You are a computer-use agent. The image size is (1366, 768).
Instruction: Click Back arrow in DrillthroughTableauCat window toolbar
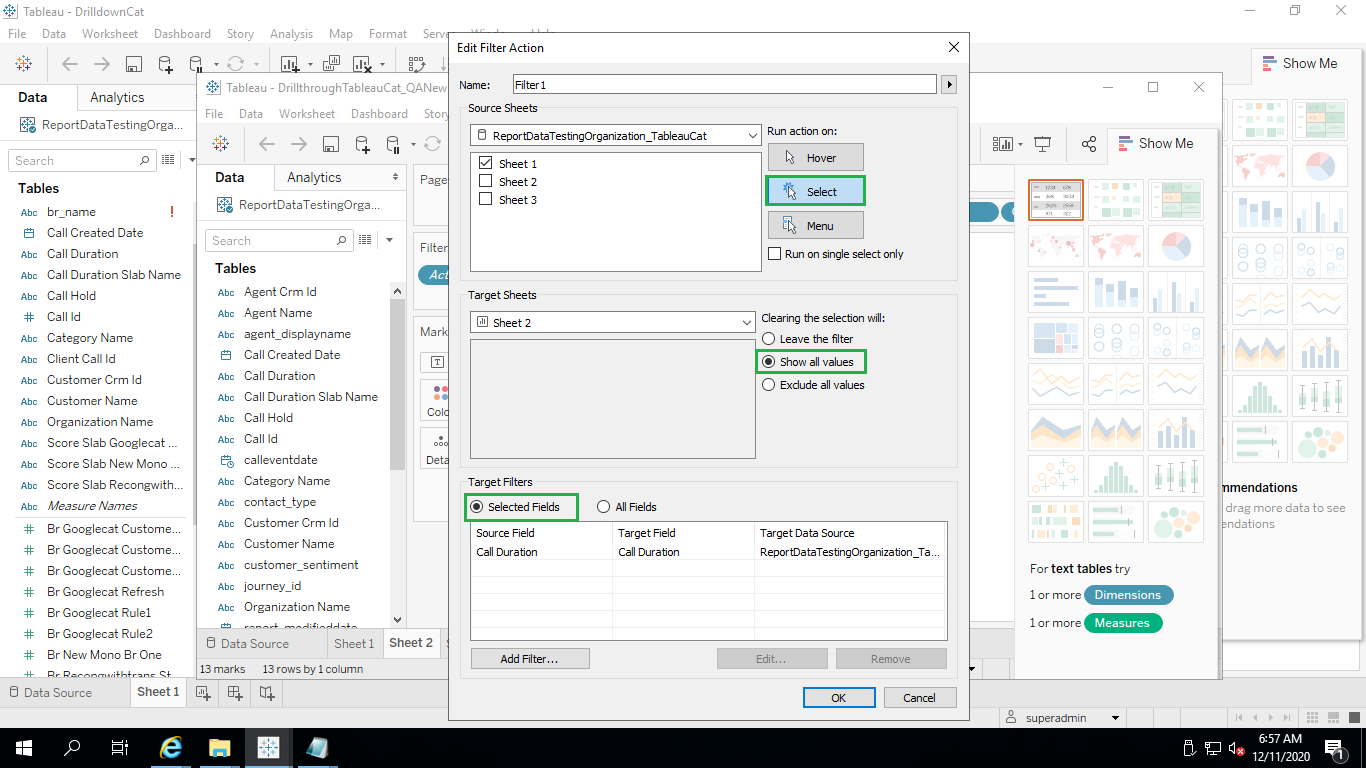[x=267, y=144]
